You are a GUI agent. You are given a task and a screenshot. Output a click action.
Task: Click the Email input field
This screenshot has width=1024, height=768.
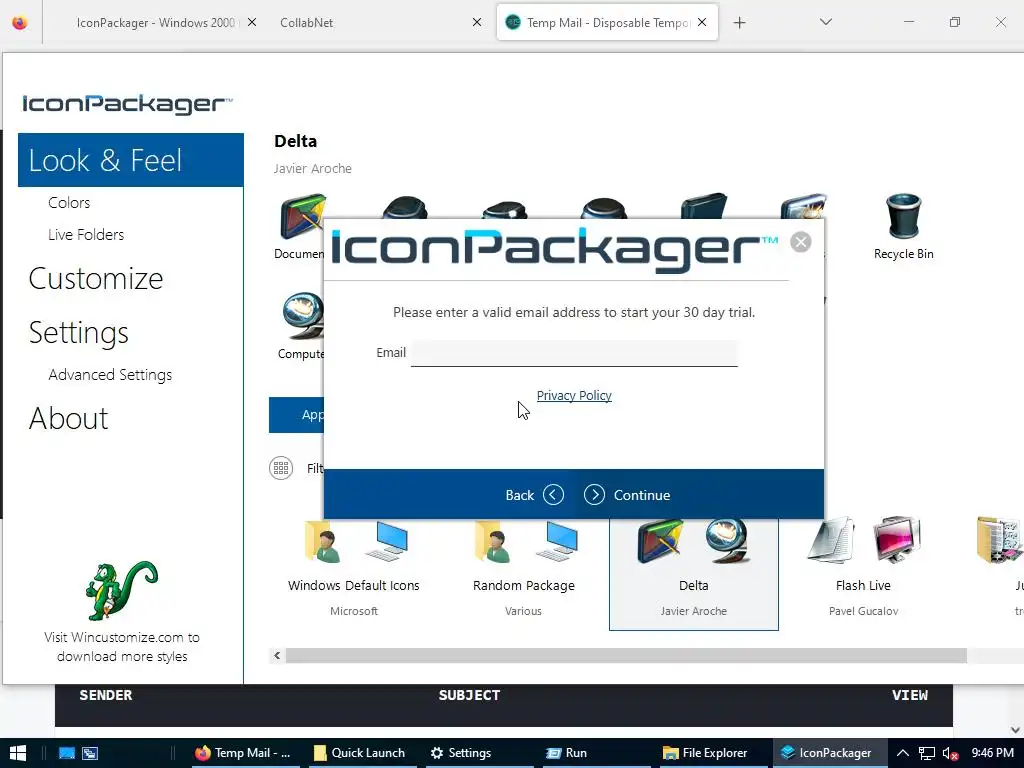(574, 353)
